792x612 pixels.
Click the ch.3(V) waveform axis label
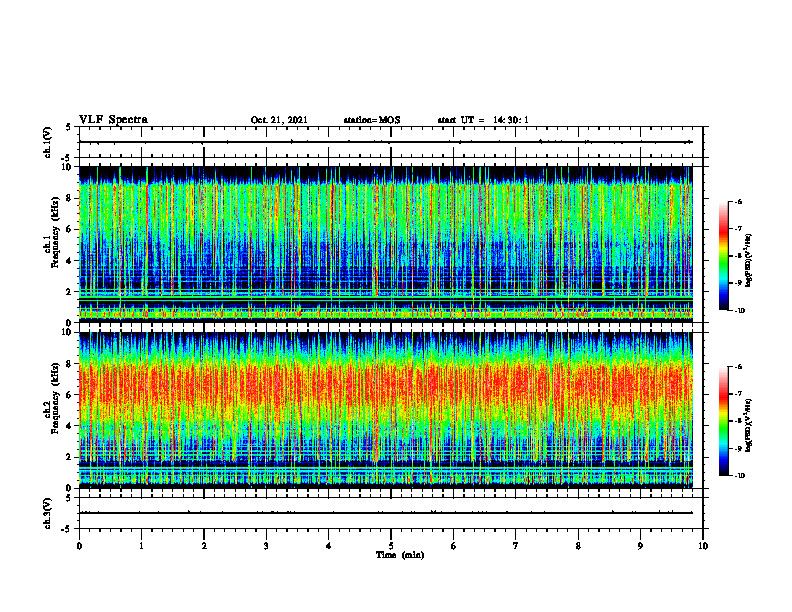[x=47, y=513]
